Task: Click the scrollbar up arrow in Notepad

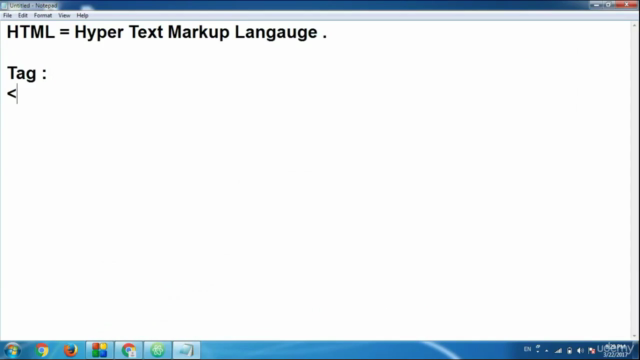Action: (x=635, y=25)
